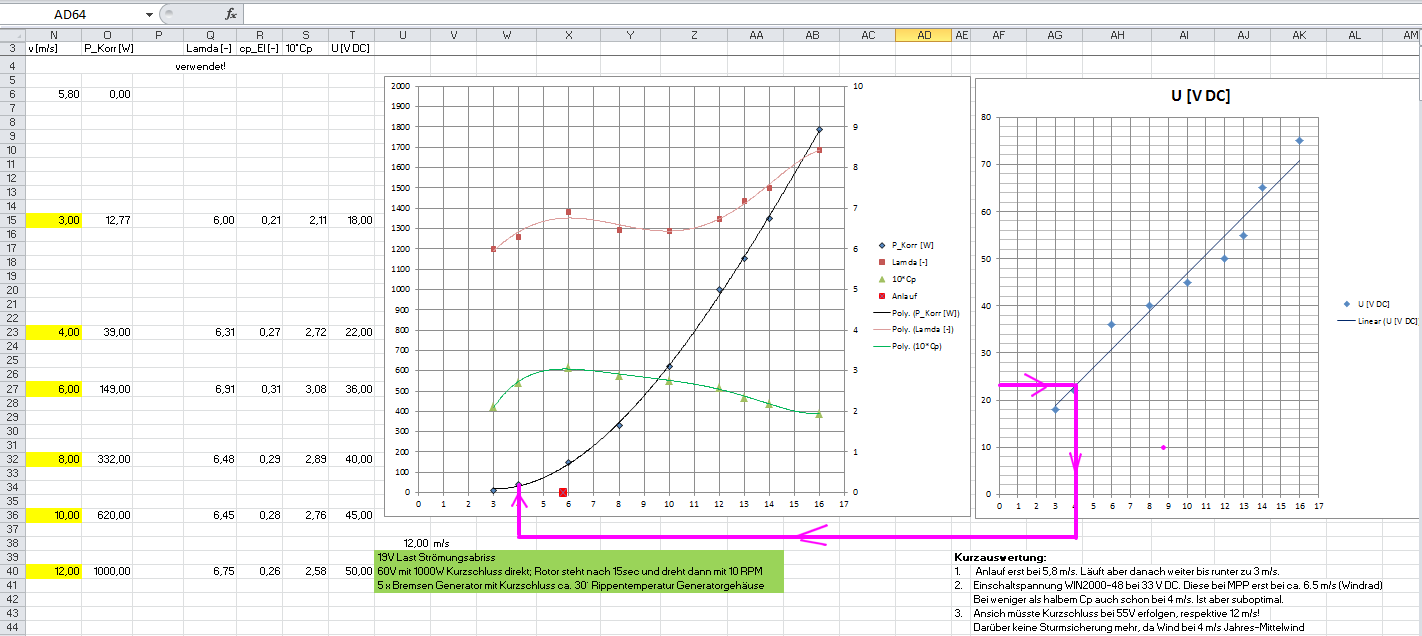Viewport: 1422px width, 636px height.
Task: Select the 10*Cp triangle legend entry
Action: pyautogui.click(x=905, y=279)
